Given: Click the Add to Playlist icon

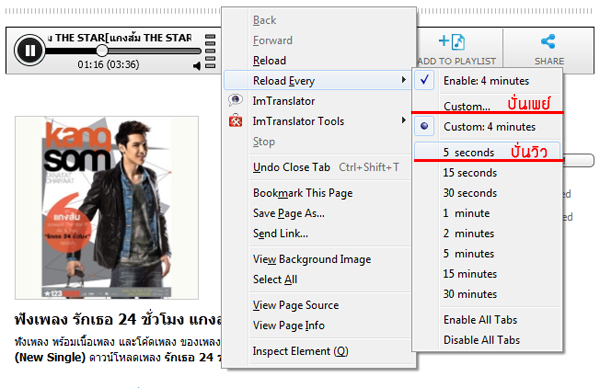Looking at the screenshot, I should [x=452, y=42].
